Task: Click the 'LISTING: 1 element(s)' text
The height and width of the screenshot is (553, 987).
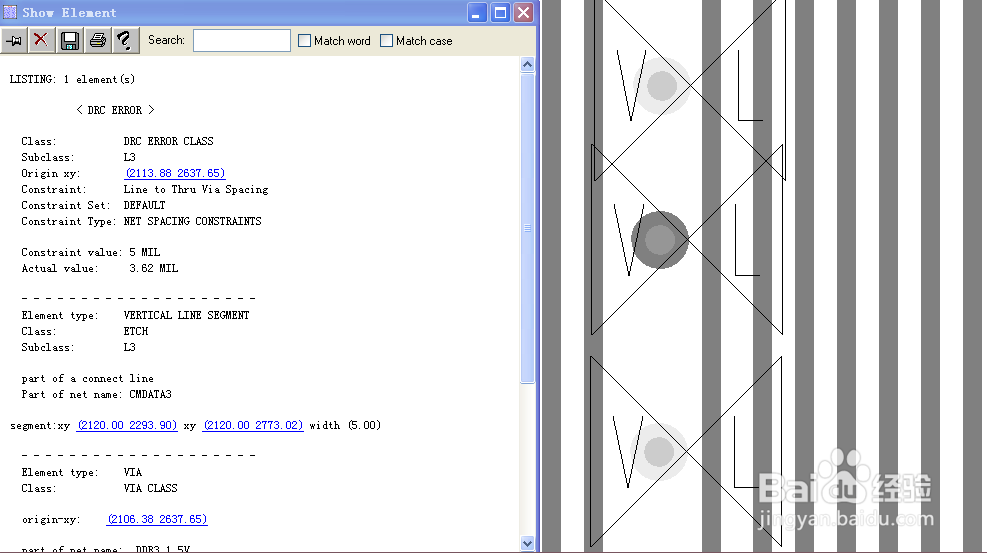Action: [x=72, y=79]
